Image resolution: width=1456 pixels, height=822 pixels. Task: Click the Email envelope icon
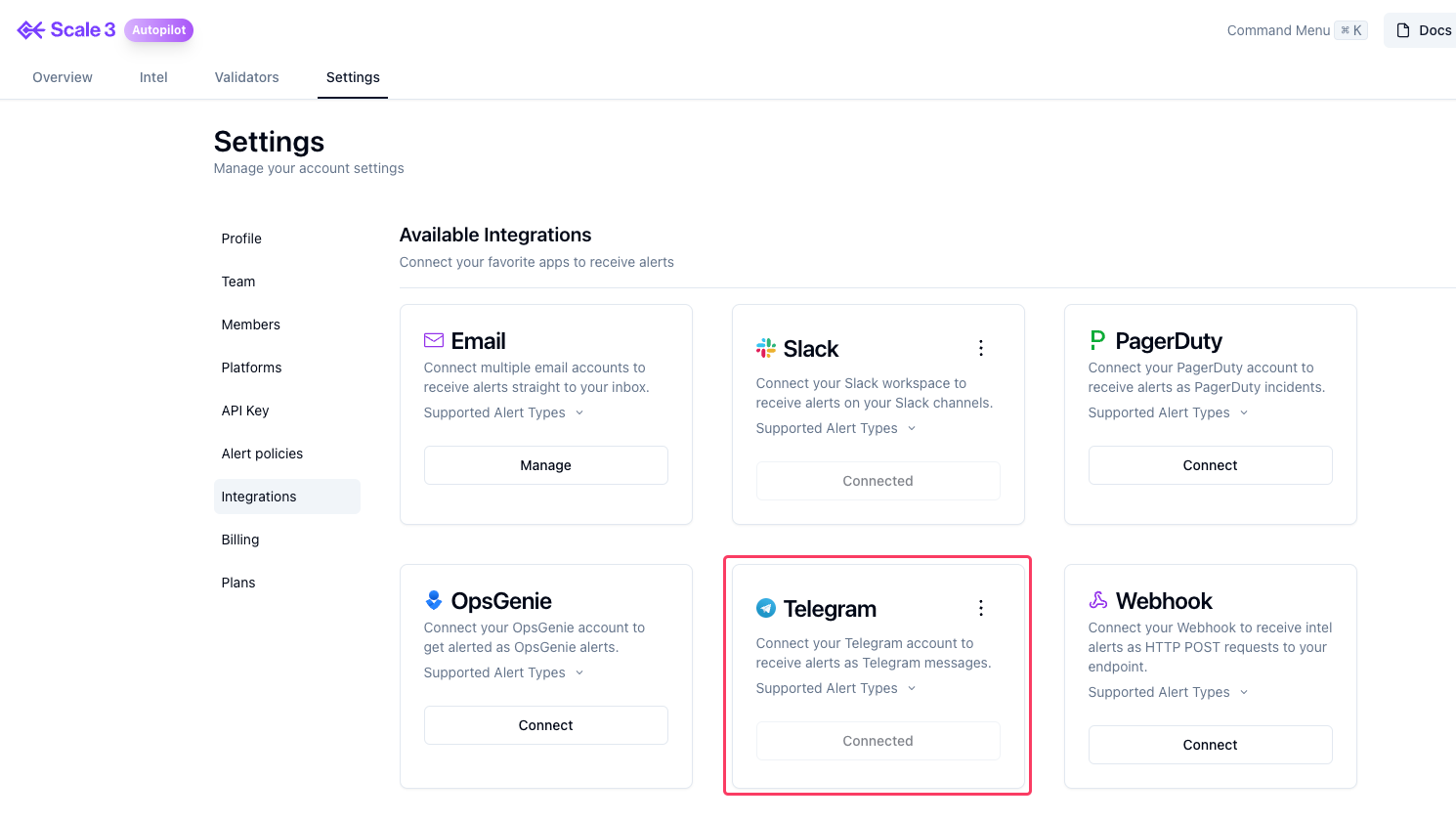pyautogui.click(x=434, y=340)
